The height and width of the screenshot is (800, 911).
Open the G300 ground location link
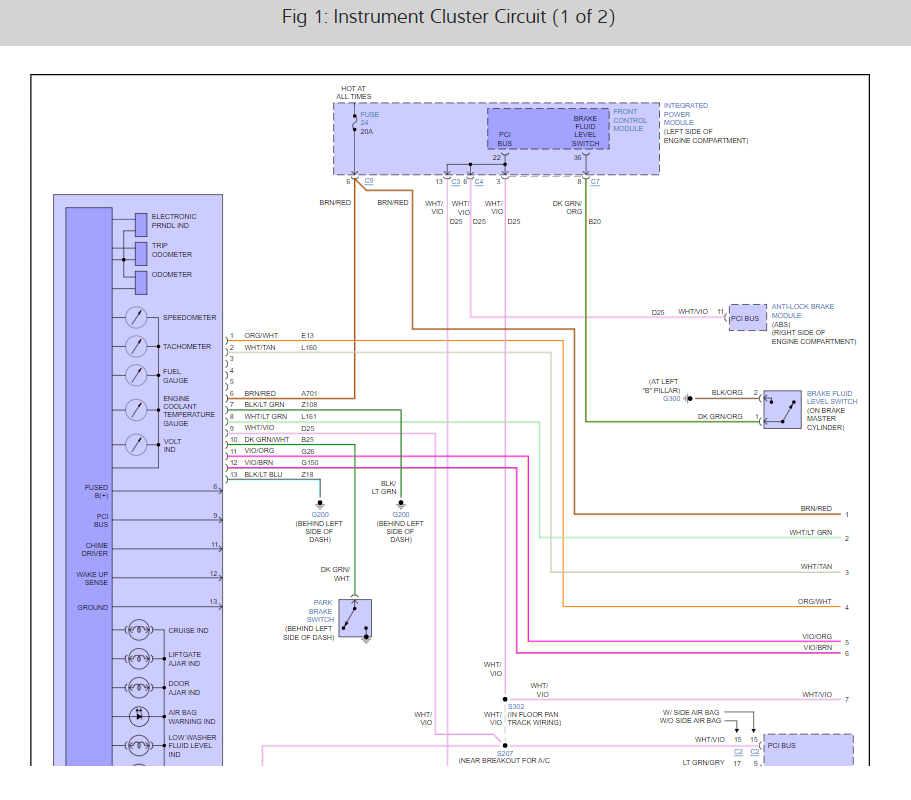(671, 399)
